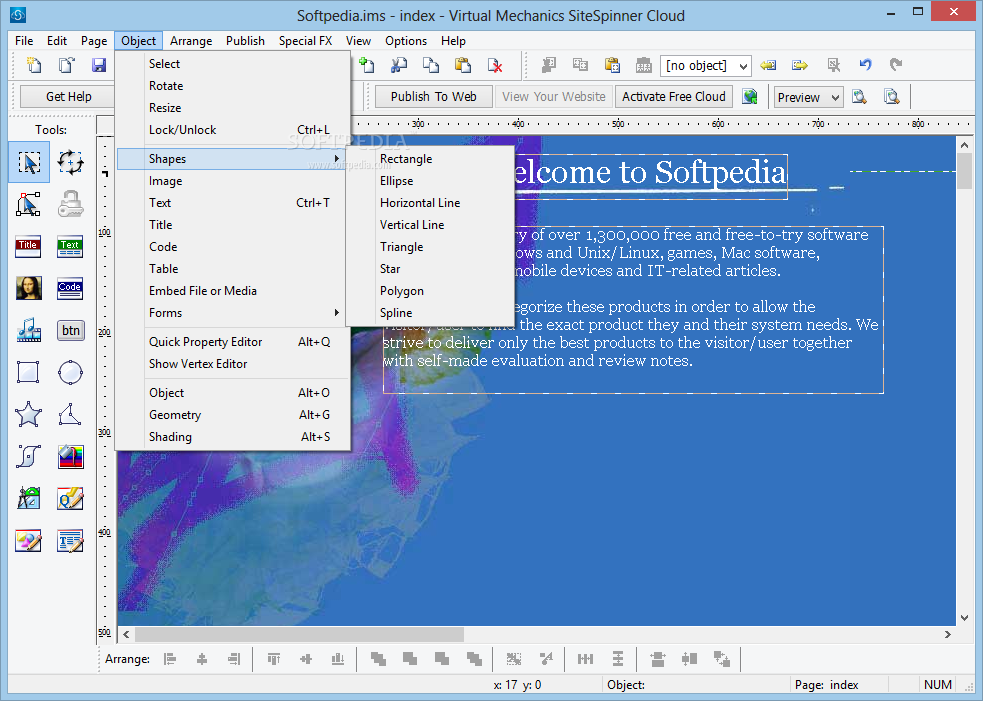Choose Lock/Unlock in the Object menu
Screen dimensions: 983x701
[x=232, y=129]
